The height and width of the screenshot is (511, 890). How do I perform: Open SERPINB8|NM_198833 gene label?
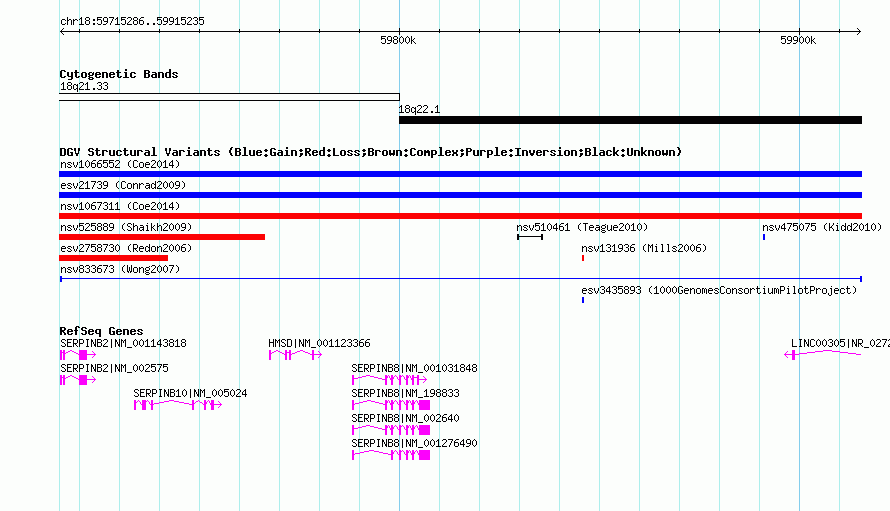405,393
